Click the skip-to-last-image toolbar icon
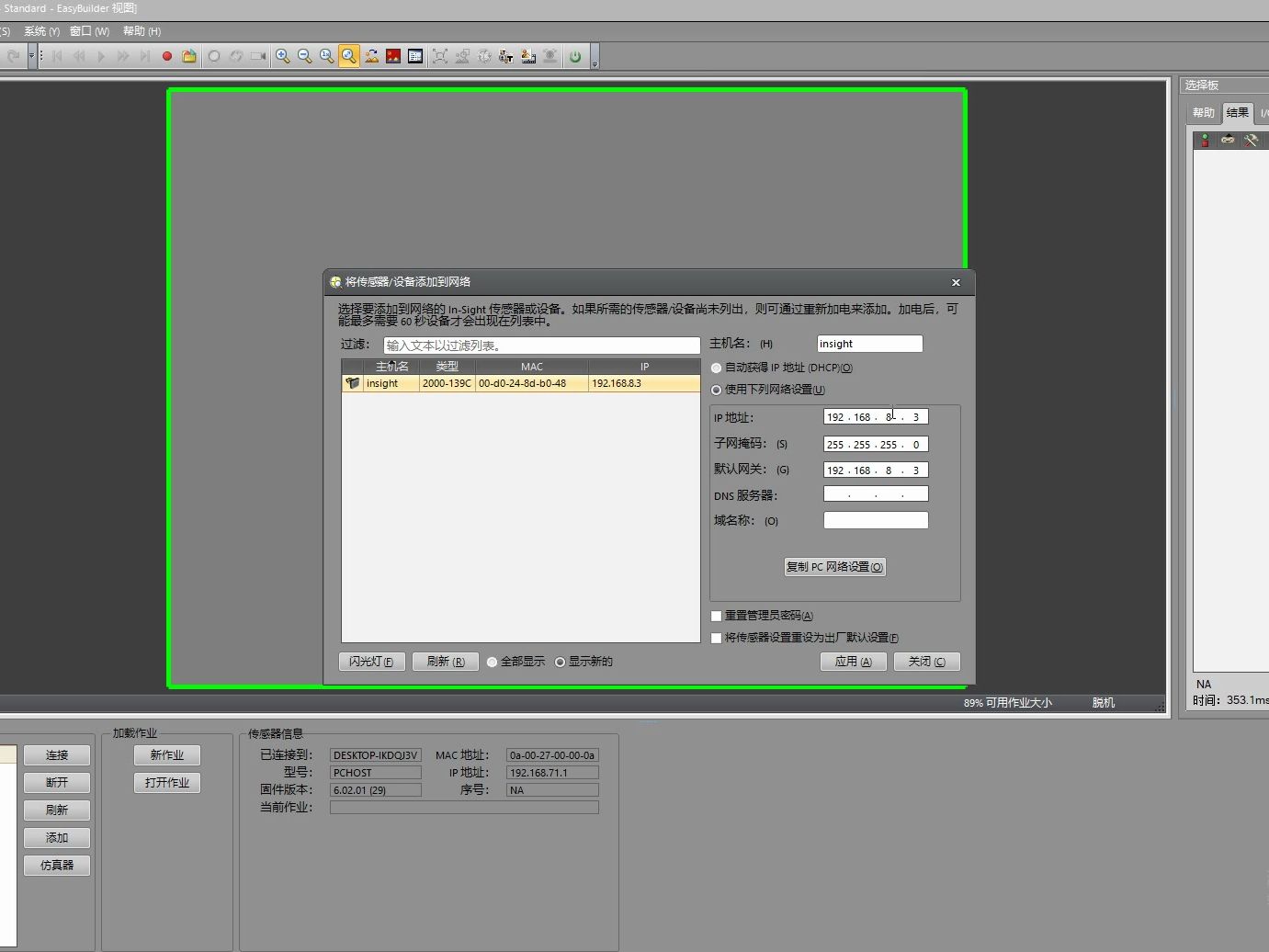The image size is (1269, 952). click(145, 56)
